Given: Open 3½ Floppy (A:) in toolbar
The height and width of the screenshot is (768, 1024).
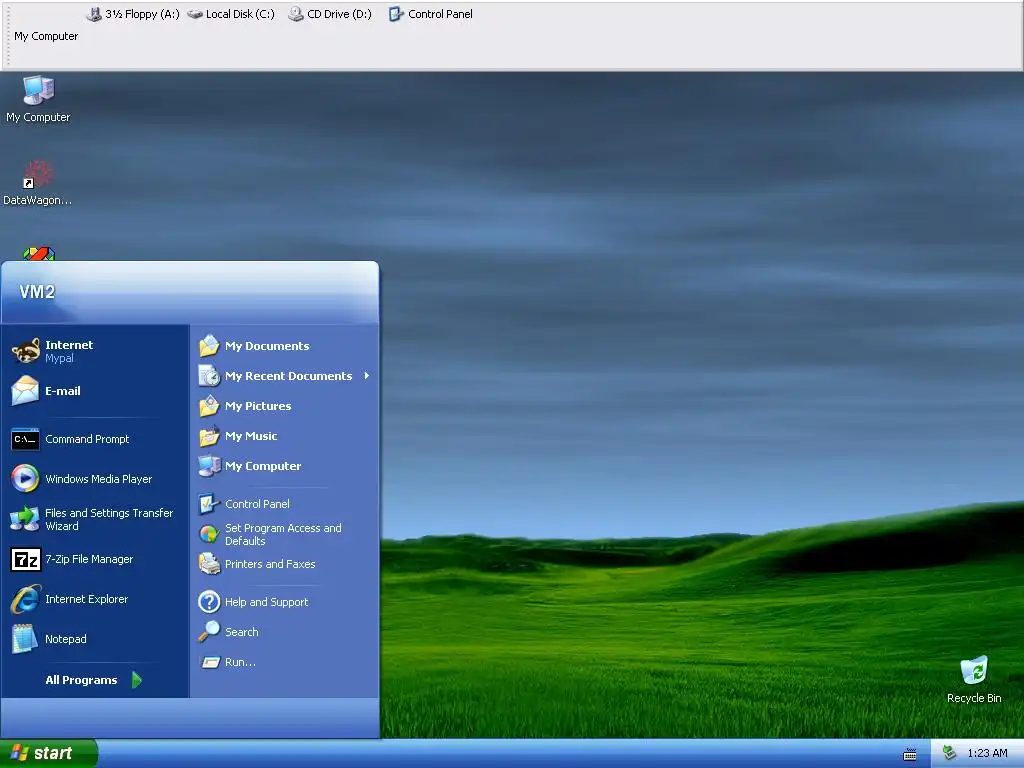Looking at the screenshot, I should [x=133, y=14].
